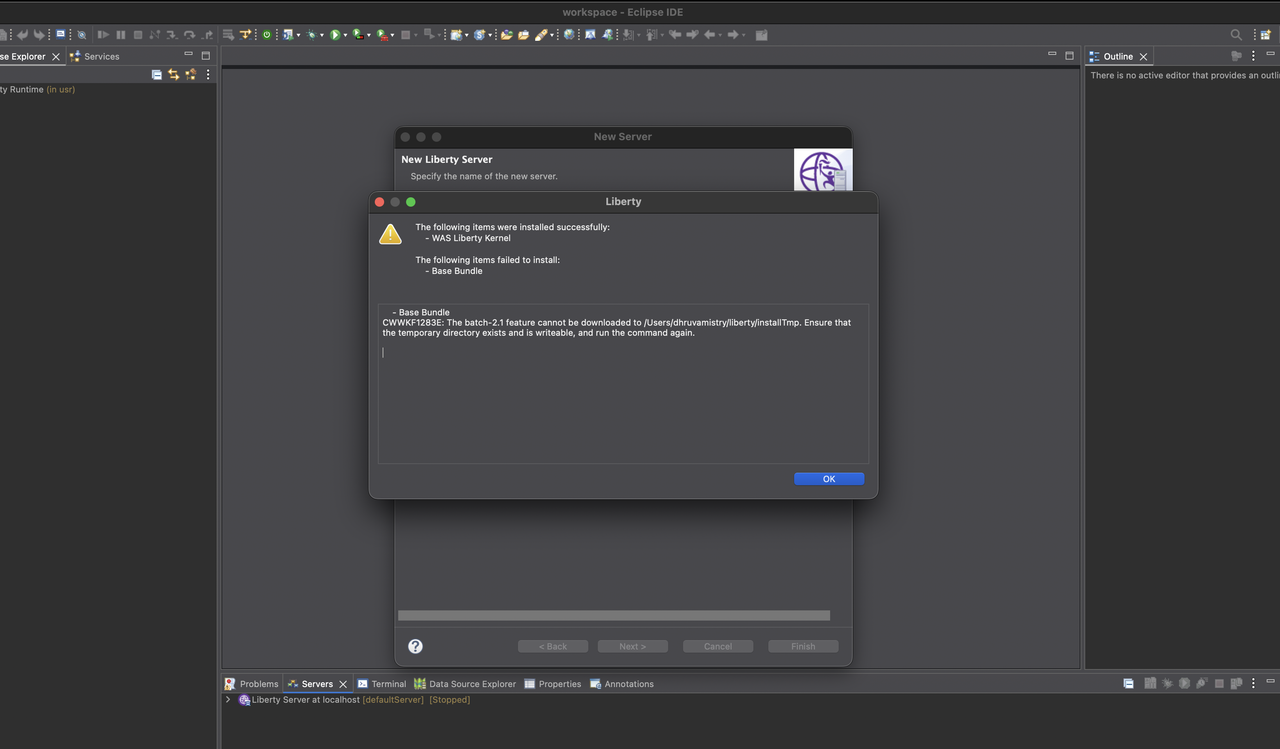Click inside the error message text area

point(623,383)
